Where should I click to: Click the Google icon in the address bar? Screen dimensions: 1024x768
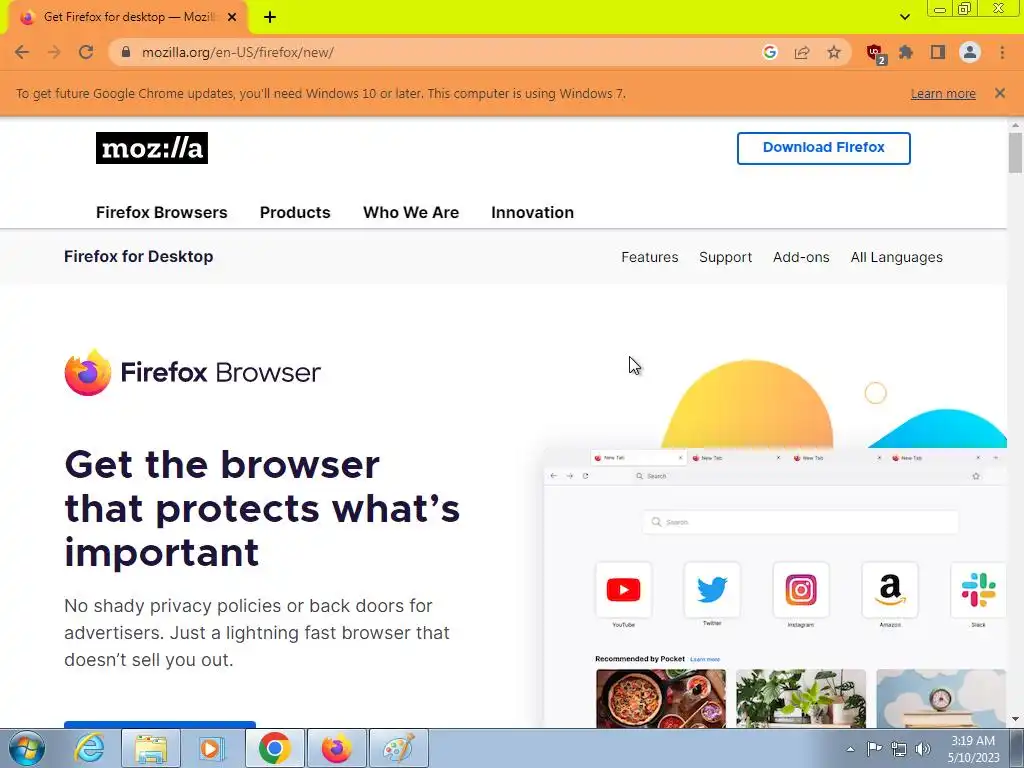pyautogui.click(x=770, y=52)
